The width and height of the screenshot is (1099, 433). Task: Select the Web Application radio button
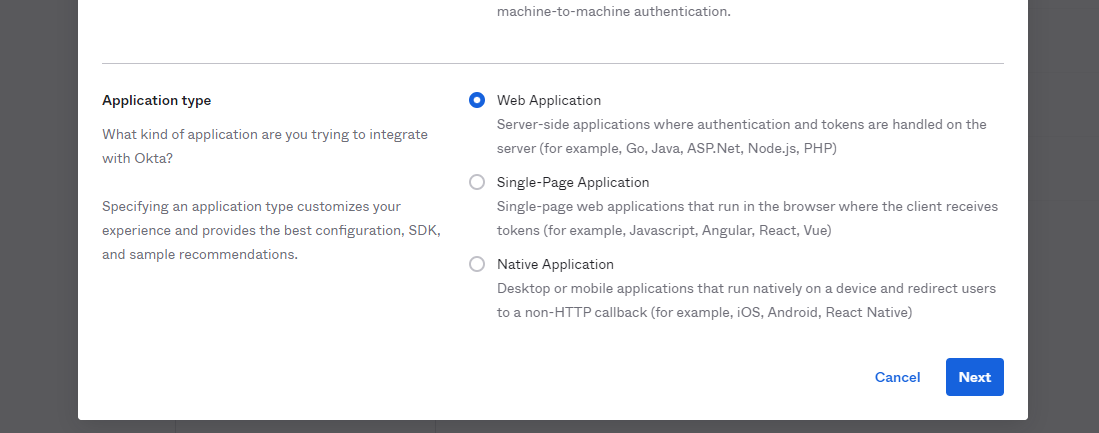(477, 100)
